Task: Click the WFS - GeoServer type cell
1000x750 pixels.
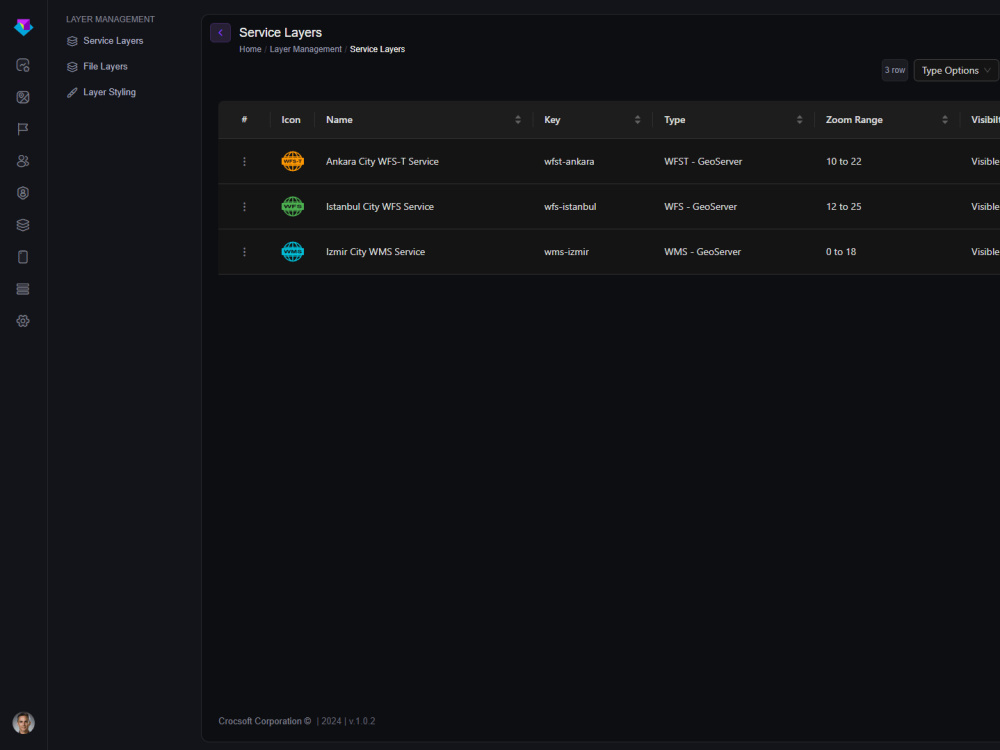Action: tap(700, 207)
